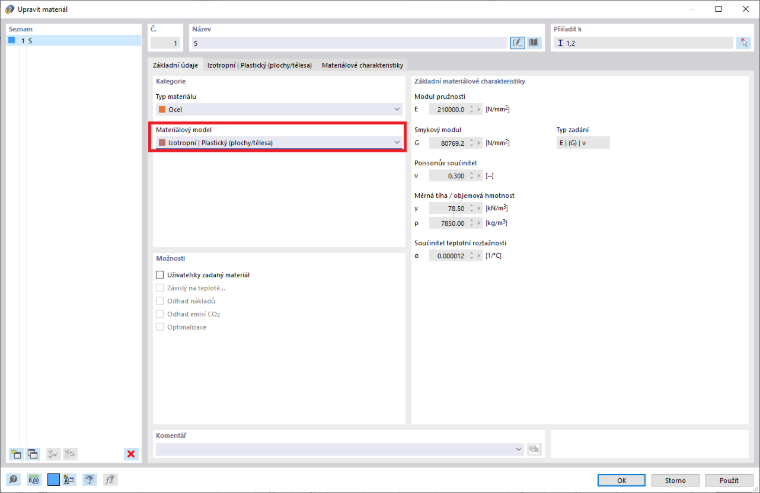Click thermal expansion field 0.000012
This screenshot has height=493, width=760.
pyautogui.click(x=448, y=256)
